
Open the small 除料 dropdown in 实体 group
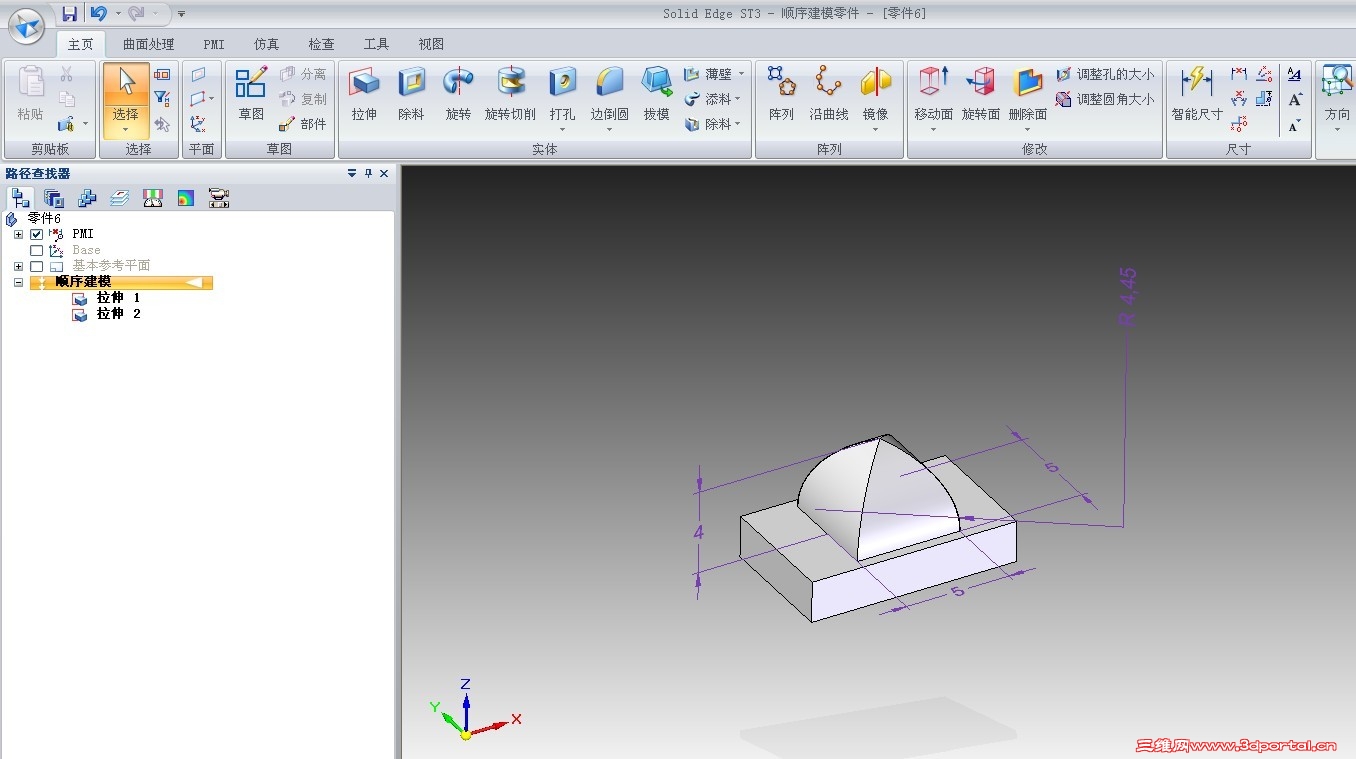pos(738,124)
